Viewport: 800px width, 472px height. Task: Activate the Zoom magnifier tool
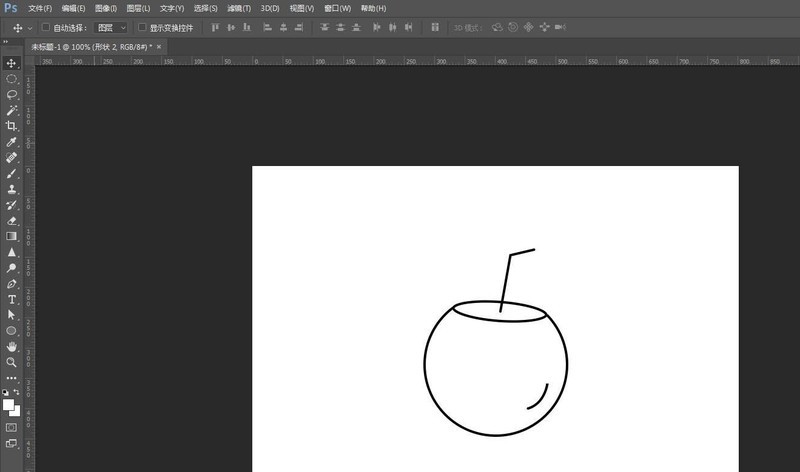coord(12,361)
